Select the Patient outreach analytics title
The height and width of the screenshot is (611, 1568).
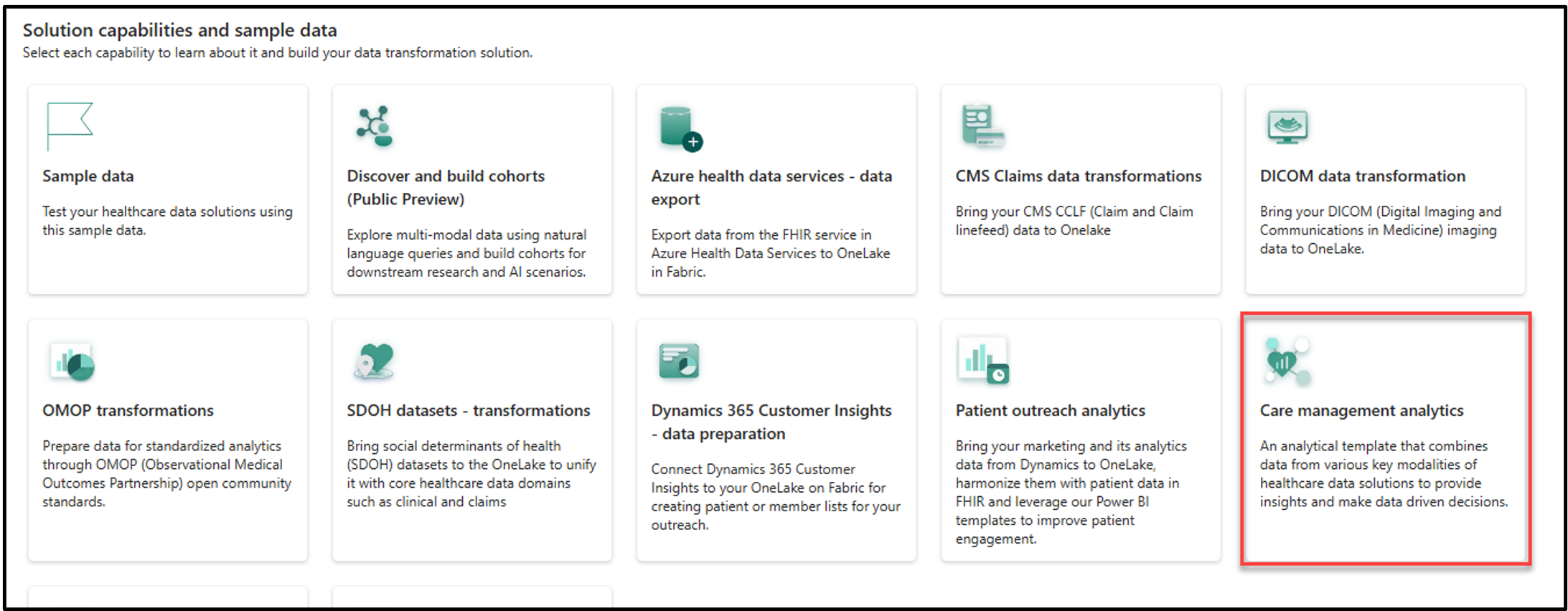[x=1051, y=411]
